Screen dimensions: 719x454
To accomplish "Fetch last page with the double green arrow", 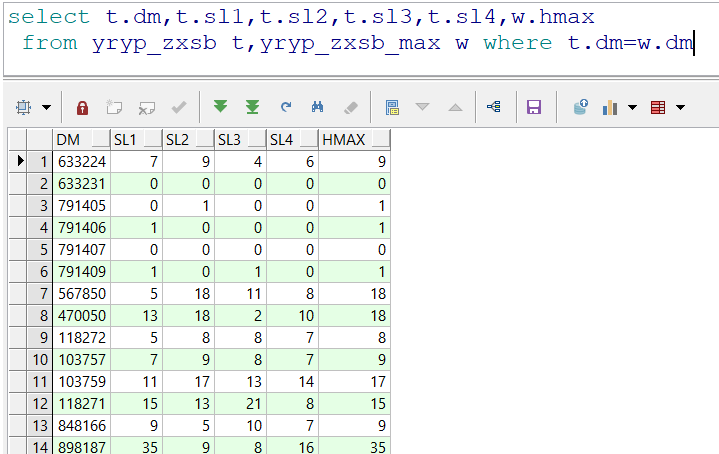I will click(x=252, y=107).
